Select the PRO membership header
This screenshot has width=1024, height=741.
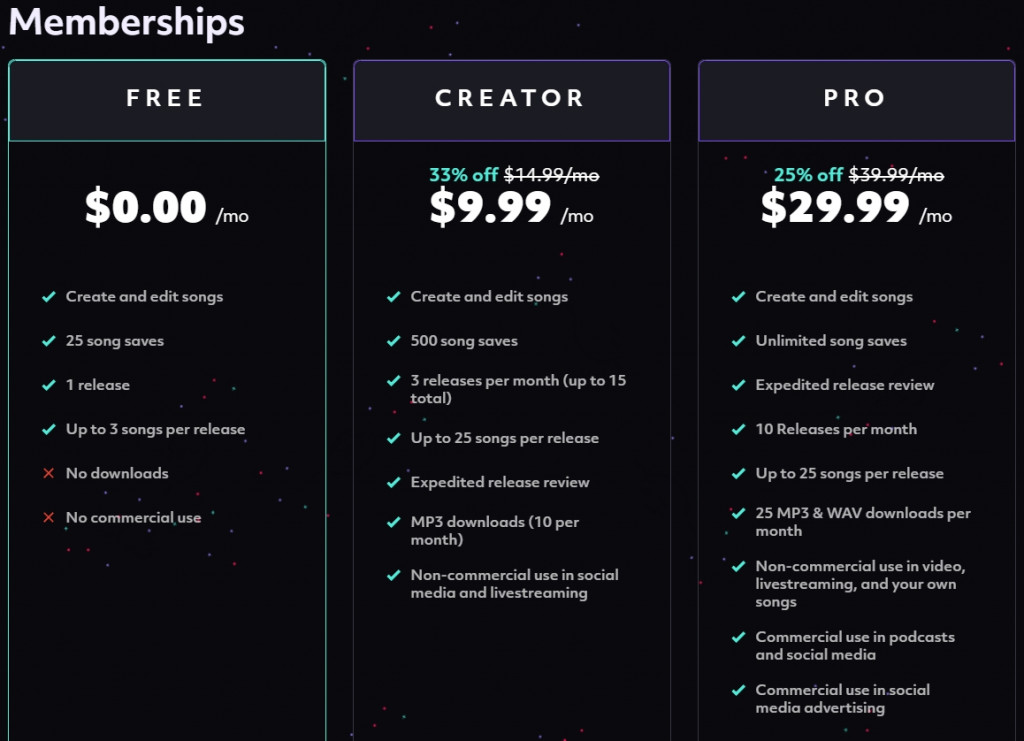click(x=855, y=99)
